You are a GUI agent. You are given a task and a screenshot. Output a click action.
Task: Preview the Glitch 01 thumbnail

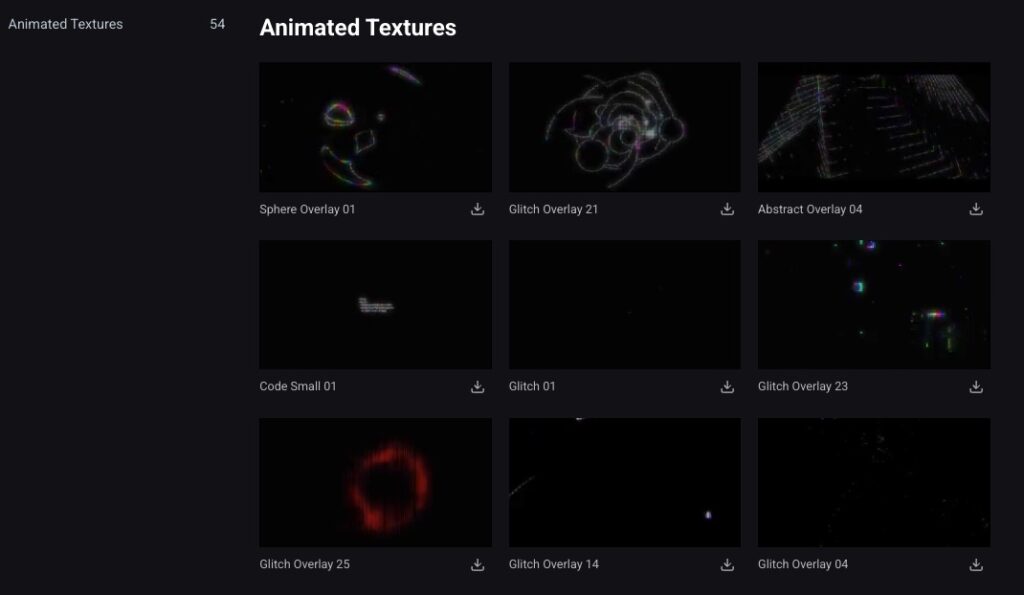click(x=624, y=304)
